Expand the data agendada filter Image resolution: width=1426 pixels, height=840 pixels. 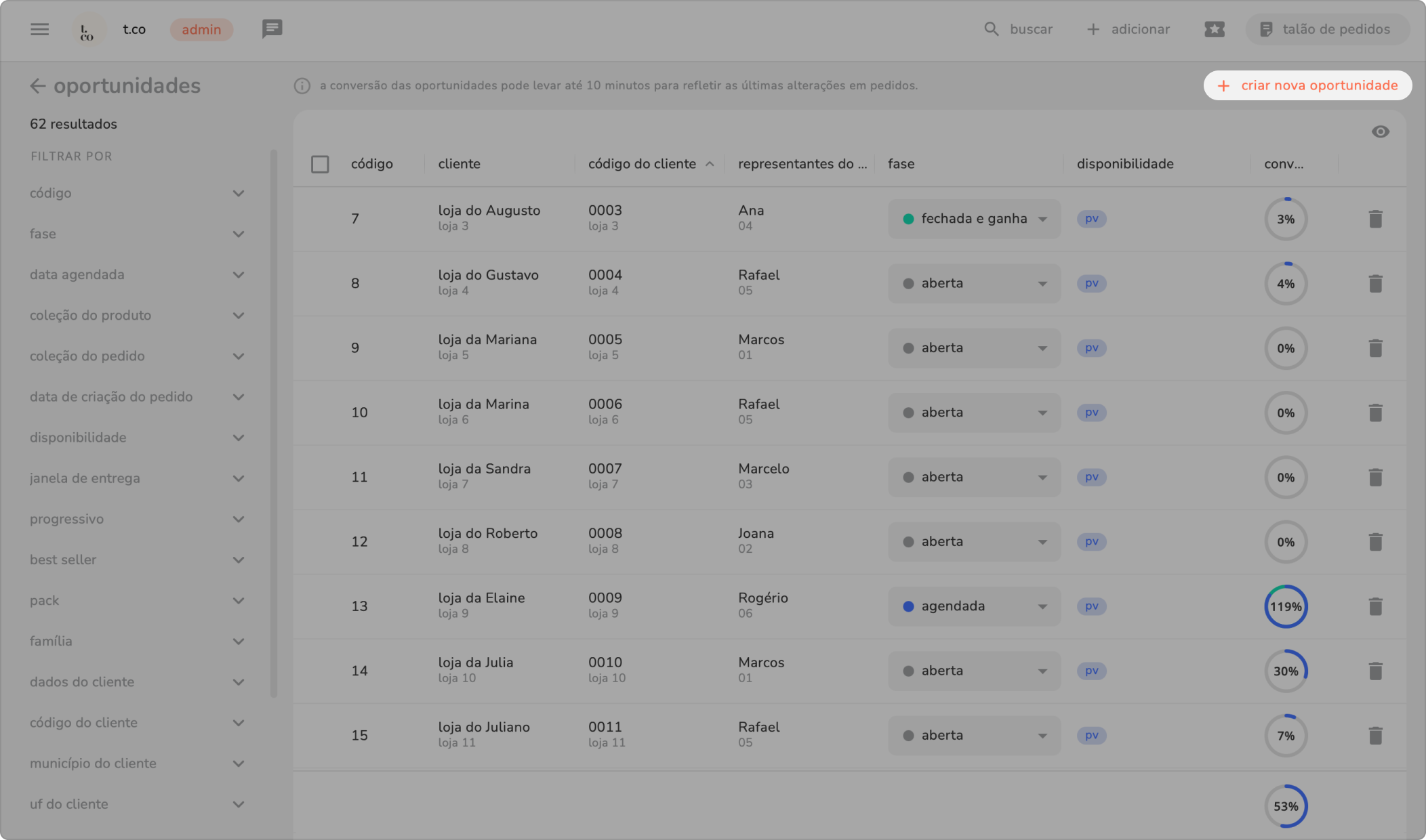point(238,275)
